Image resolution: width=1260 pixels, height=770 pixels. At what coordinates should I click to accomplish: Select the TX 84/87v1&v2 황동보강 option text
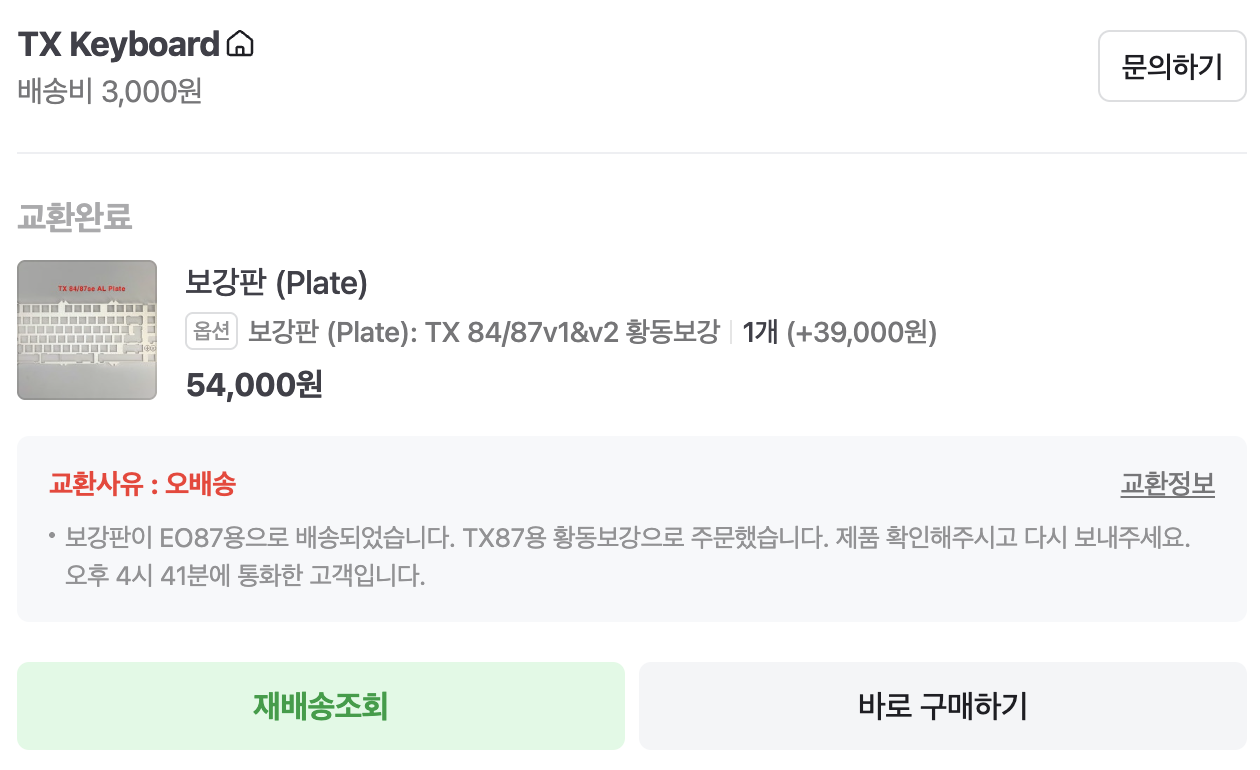[x=483, y=332]
